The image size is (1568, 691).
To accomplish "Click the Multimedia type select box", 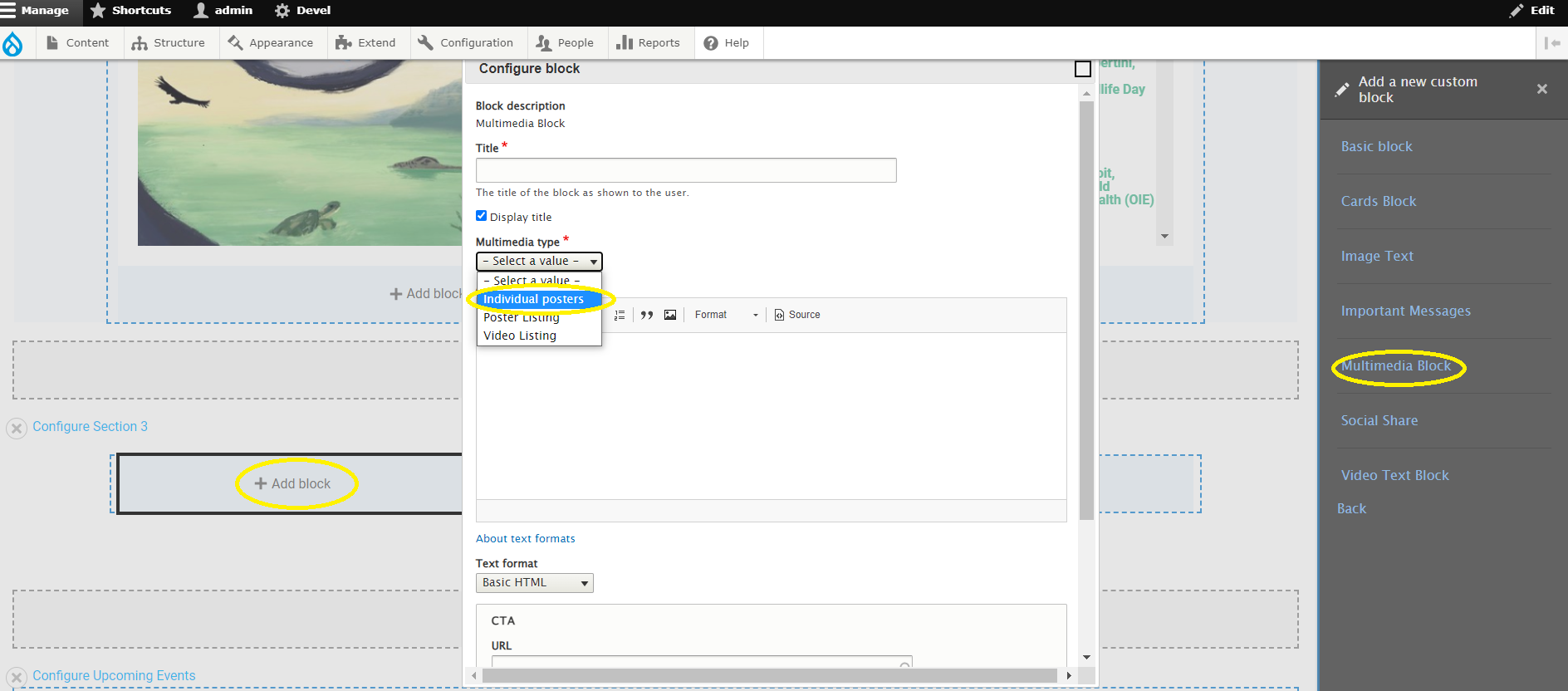I will pyautogui.click(x=539, y=262).
